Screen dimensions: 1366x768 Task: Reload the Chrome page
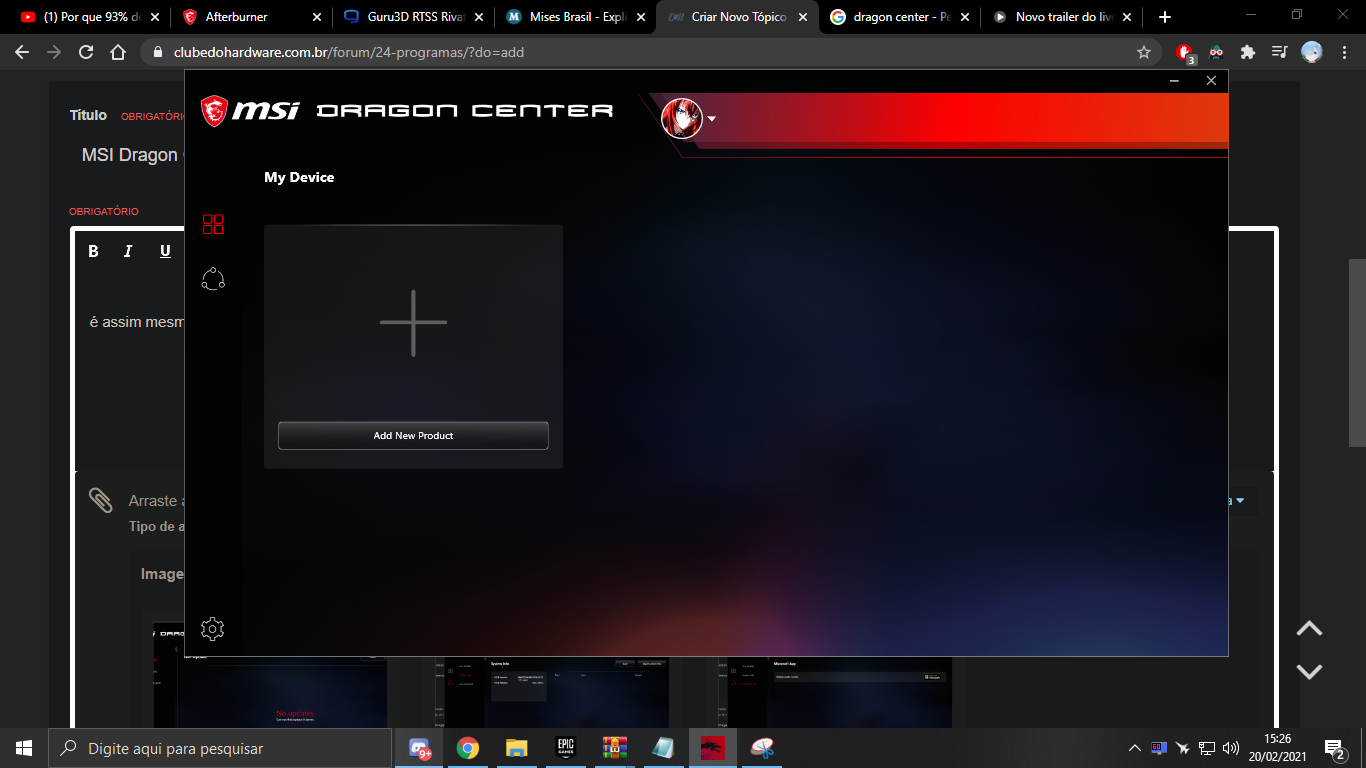86,52
